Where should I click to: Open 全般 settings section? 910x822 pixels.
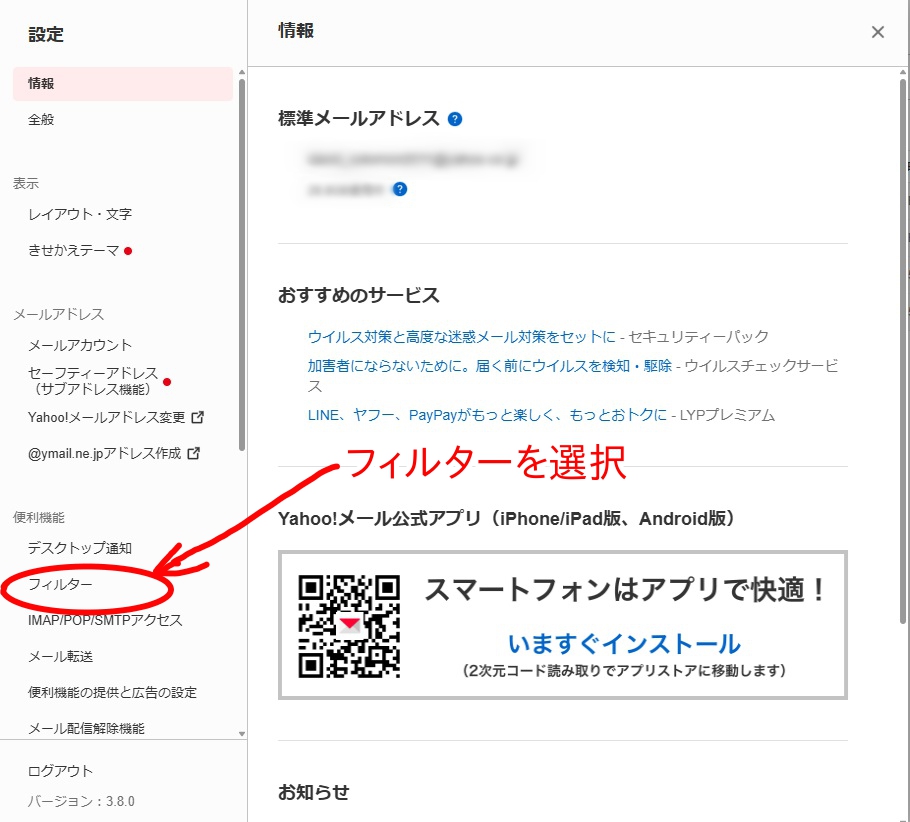[x=41, y=120]
